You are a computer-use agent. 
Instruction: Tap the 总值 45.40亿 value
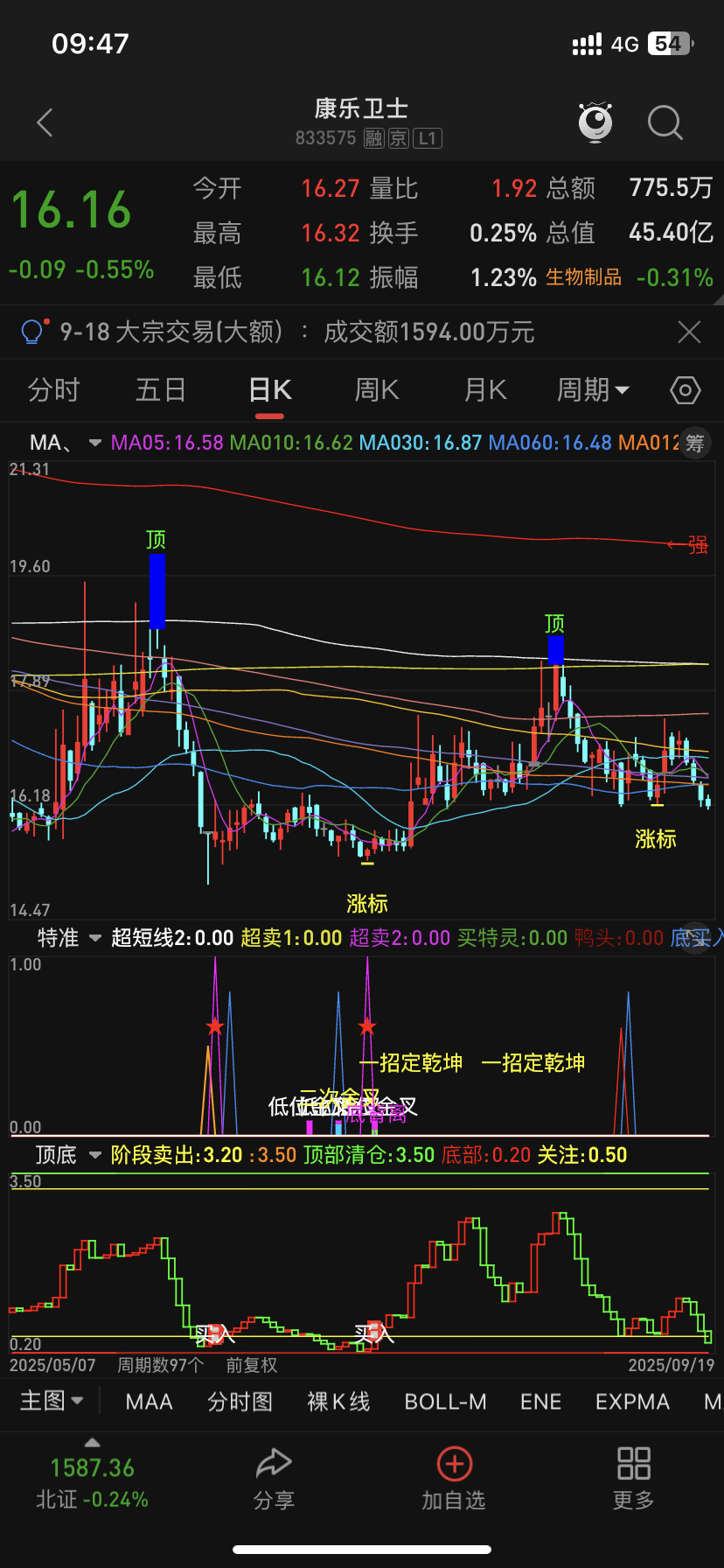[671, 233]
